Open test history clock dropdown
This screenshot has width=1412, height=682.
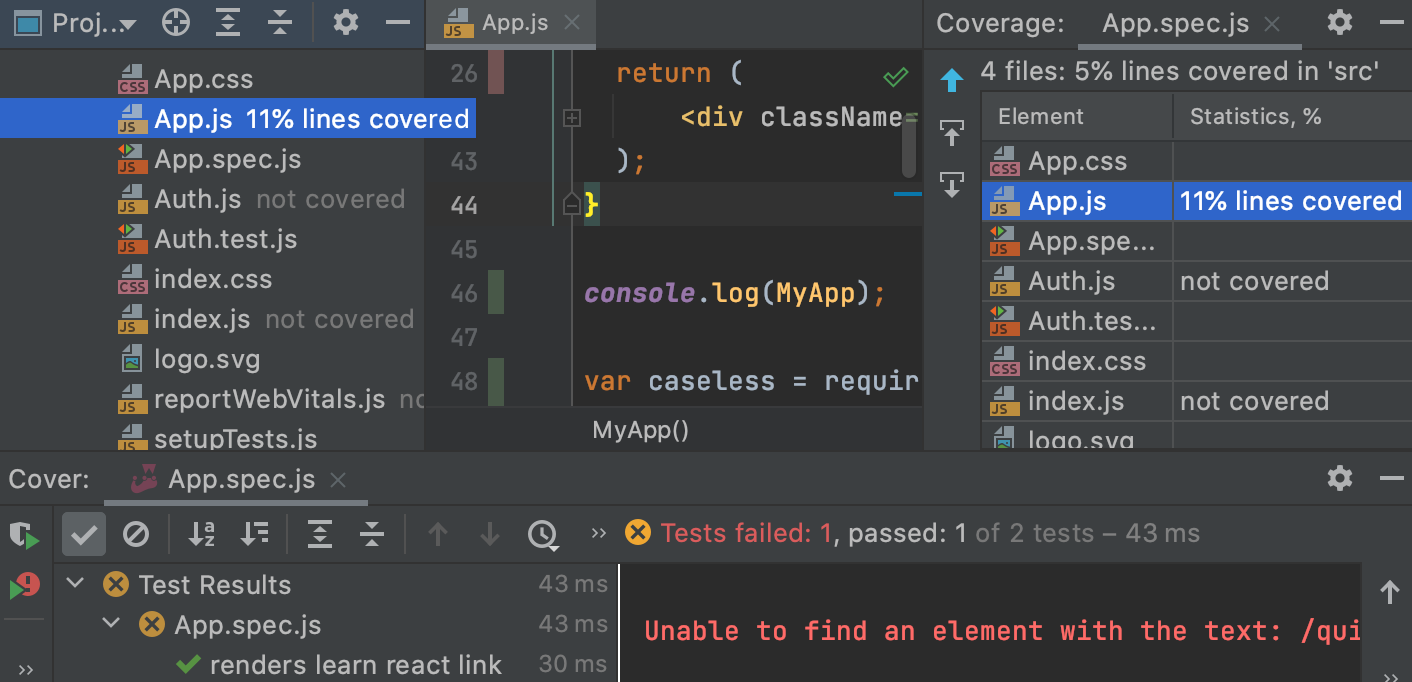pyautogui.click(x=543, y=535)
